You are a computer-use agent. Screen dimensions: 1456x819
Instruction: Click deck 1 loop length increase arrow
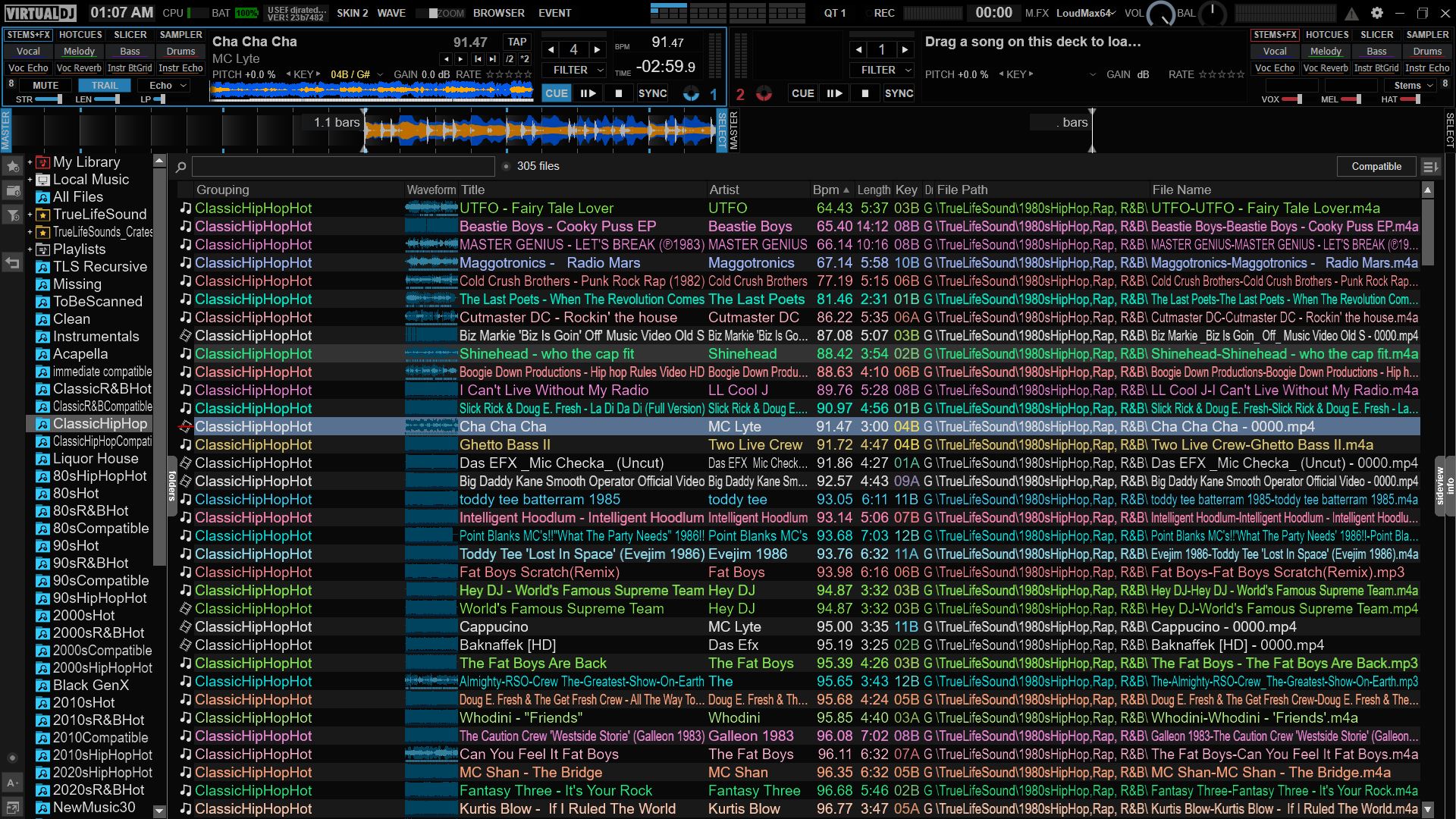click(598, 50)
